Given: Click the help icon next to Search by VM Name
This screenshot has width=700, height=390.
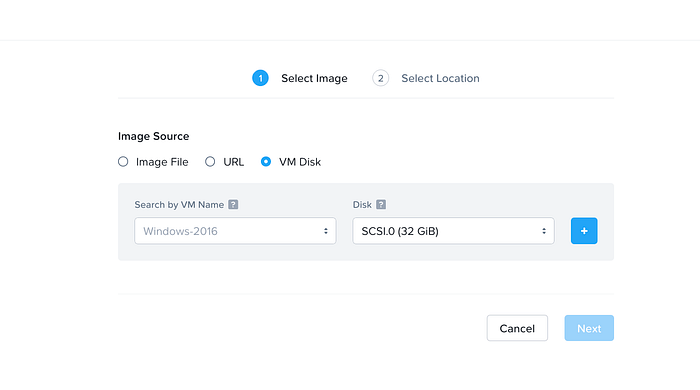Looking at the screenshot, I should click(x=233, y=204).
